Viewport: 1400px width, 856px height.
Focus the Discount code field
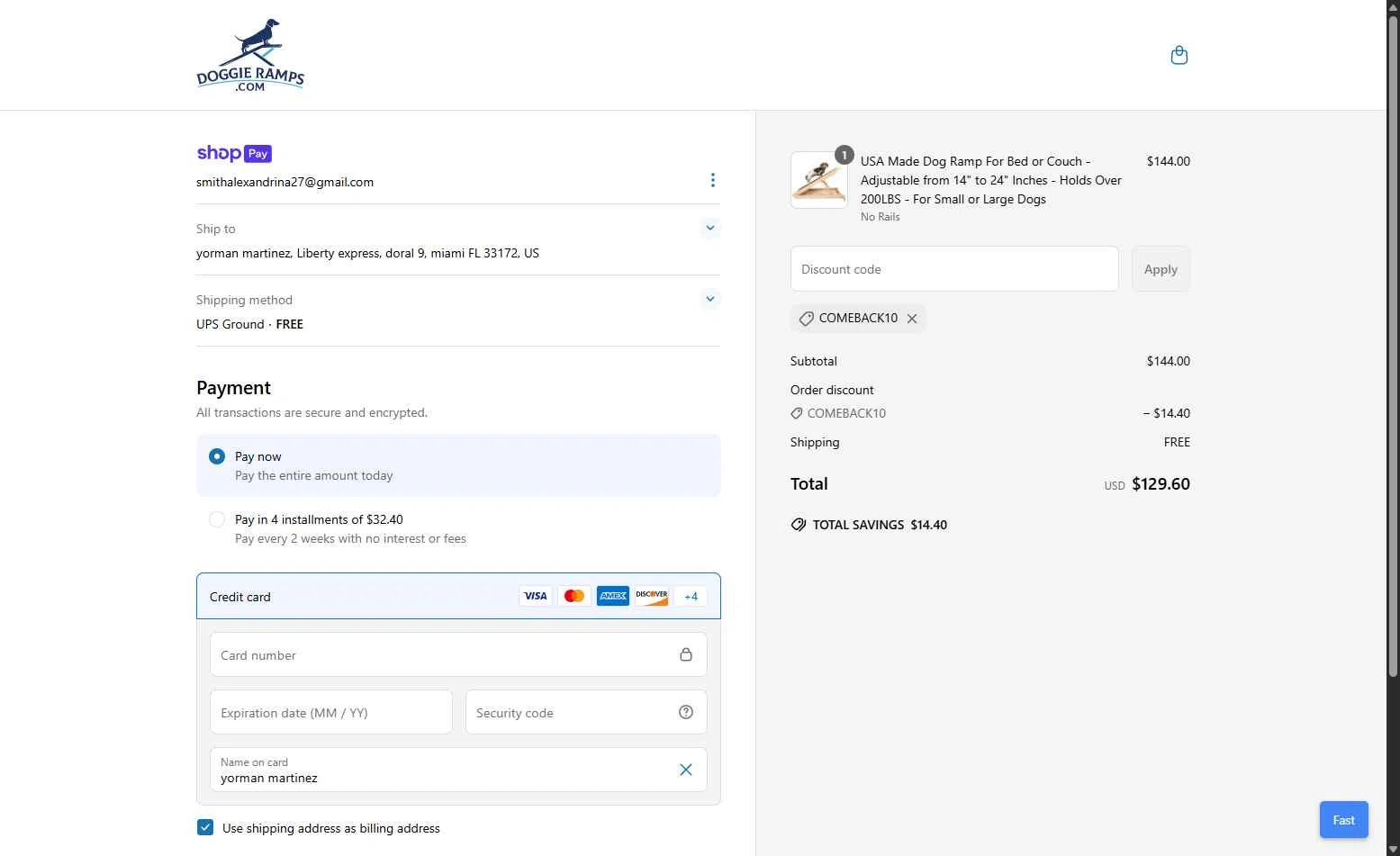tap(954, 269)
